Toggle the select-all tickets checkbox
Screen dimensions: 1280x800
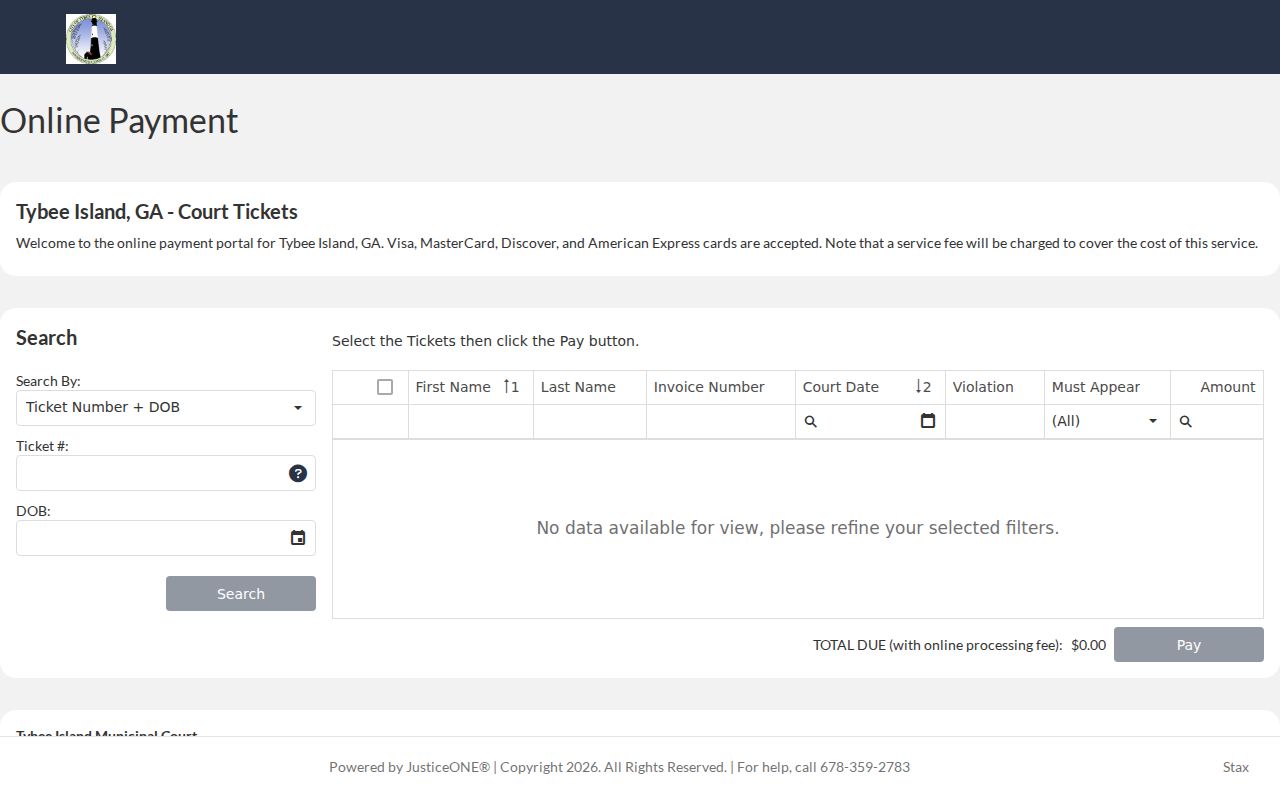pos(385,387)
